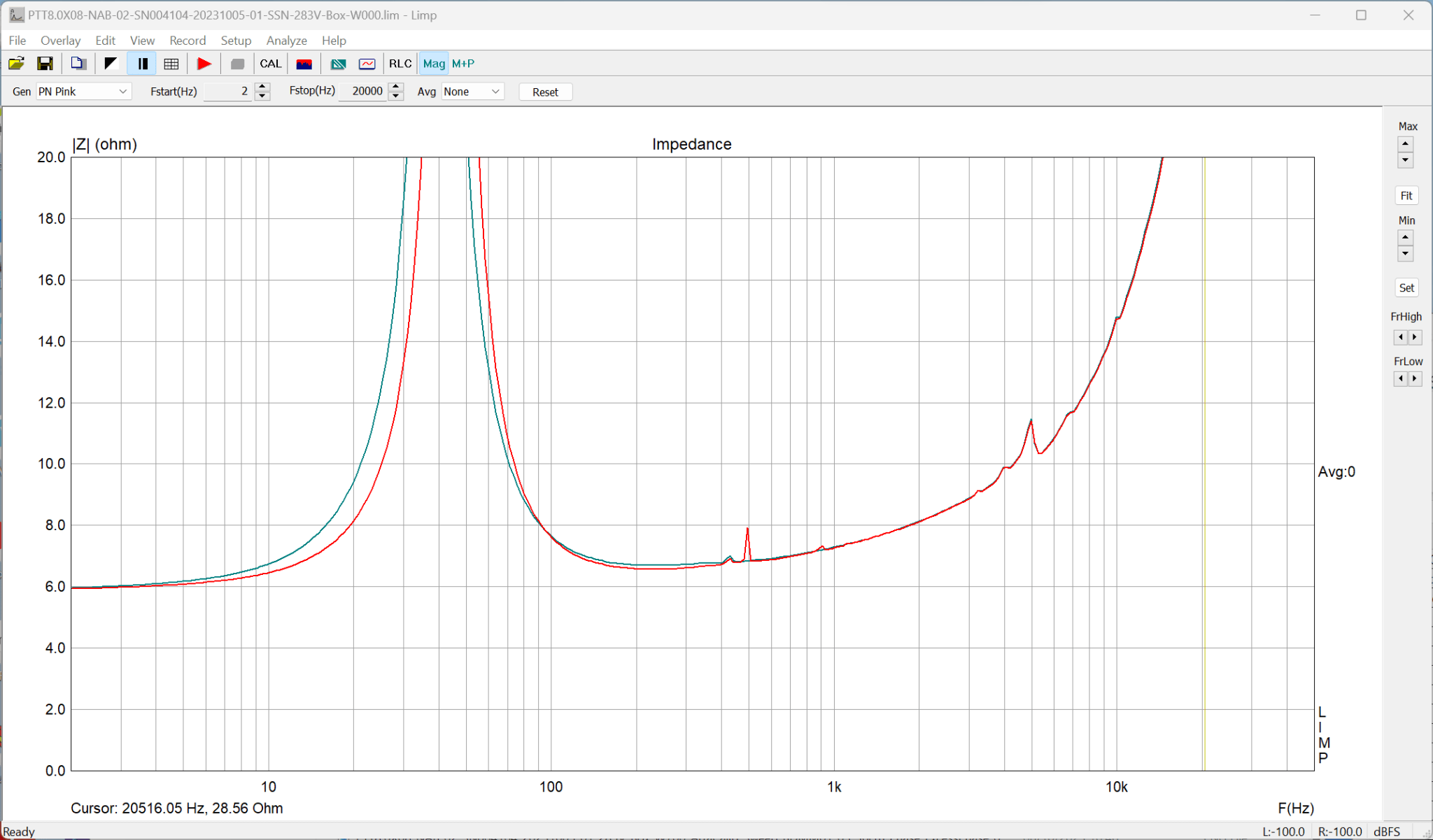The width and height of the screenshot is (1433, 840).
Task: Open the Edit menu
Action: (x=105, y=41)
